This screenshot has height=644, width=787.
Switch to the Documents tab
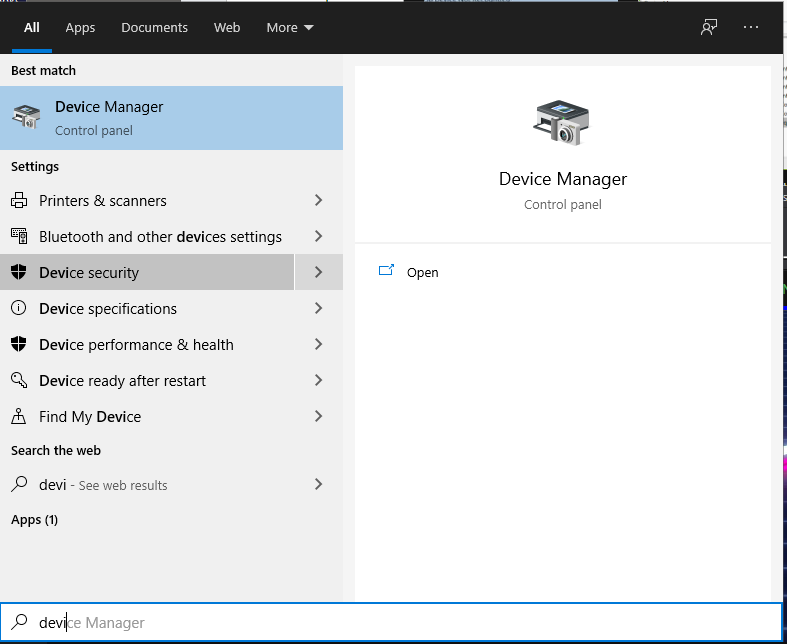155,28
